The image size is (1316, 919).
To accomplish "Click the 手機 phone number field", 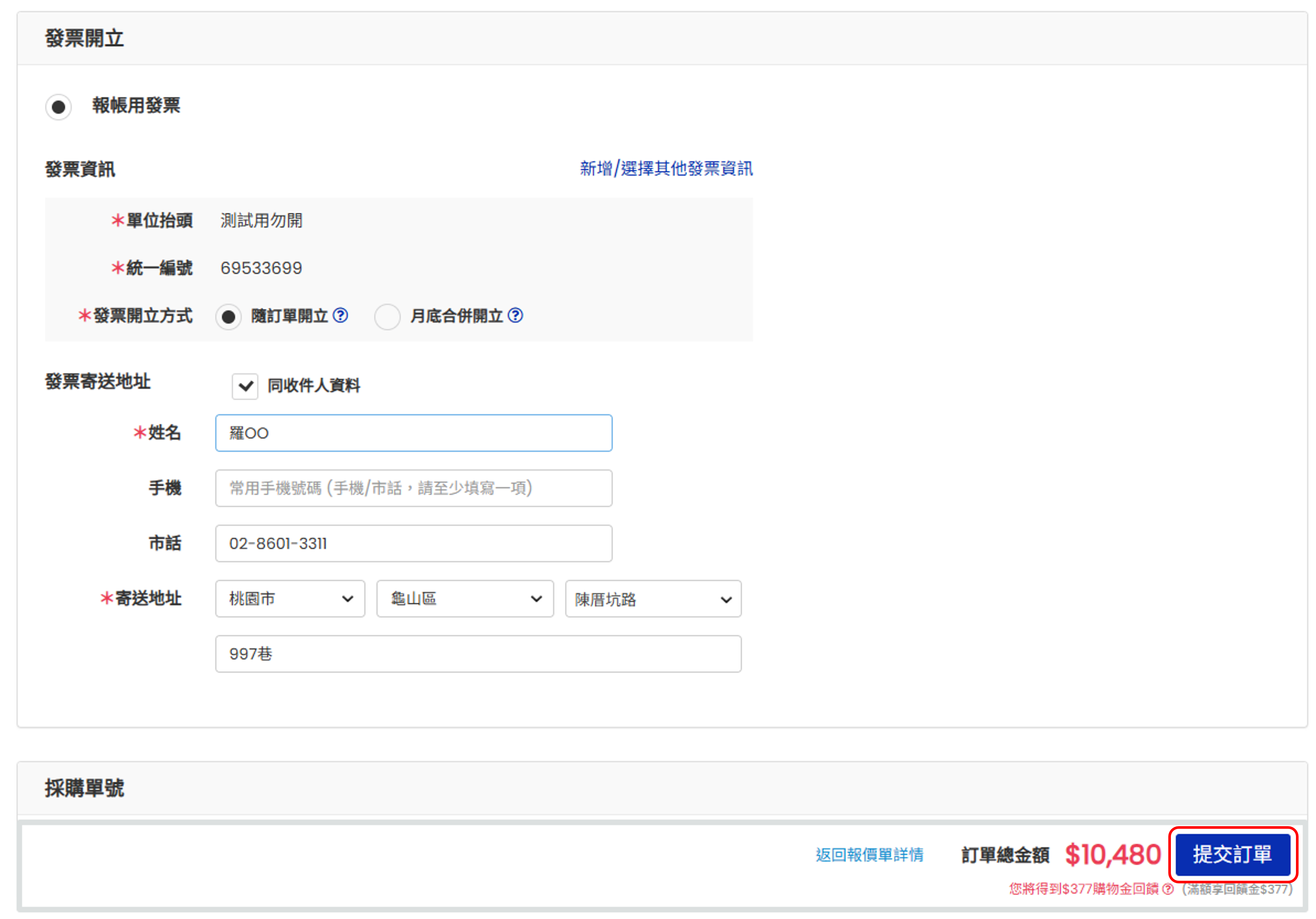I will [x=413, y=488].
